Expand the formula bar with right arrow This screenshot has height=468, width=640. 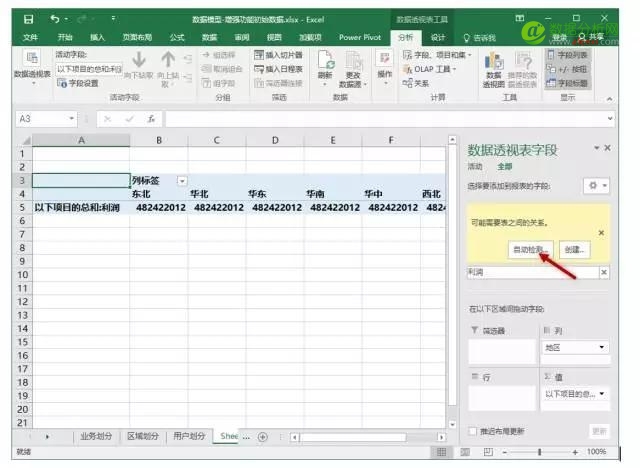click(x=610, y=119)
